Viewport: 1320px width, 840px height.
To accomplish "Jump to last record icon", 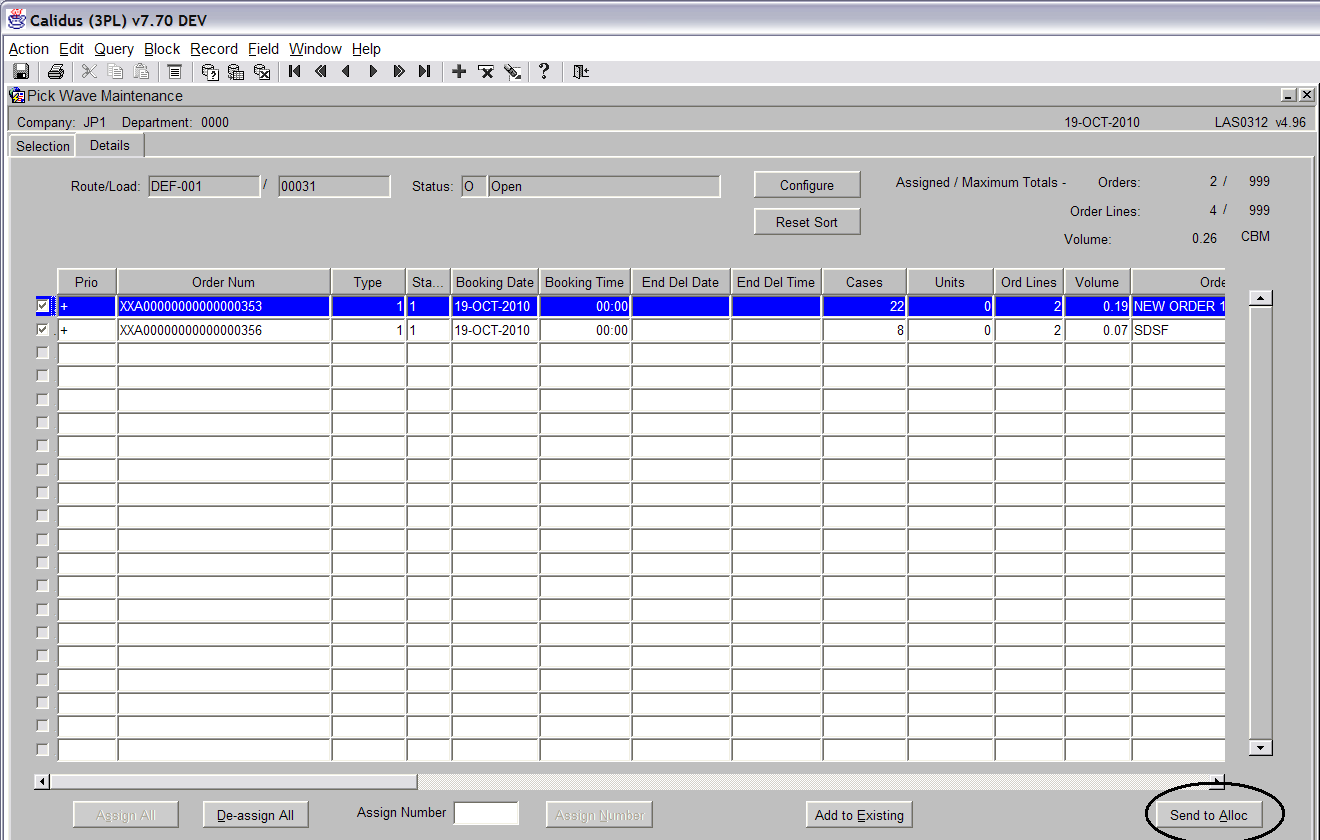I will point(424,71).
